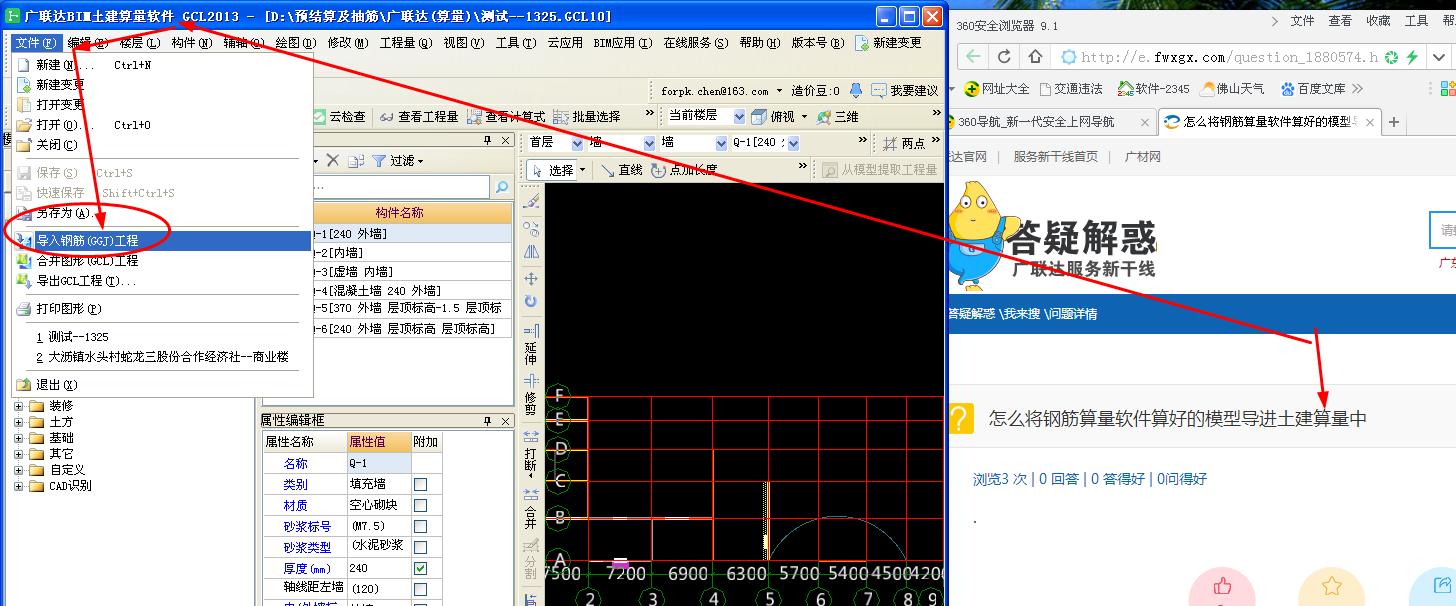Image resolution: width=1456 pixels, height=606 pixels.
Task: Click the move tool in the vertical toolbar
Action: point(531,278)
